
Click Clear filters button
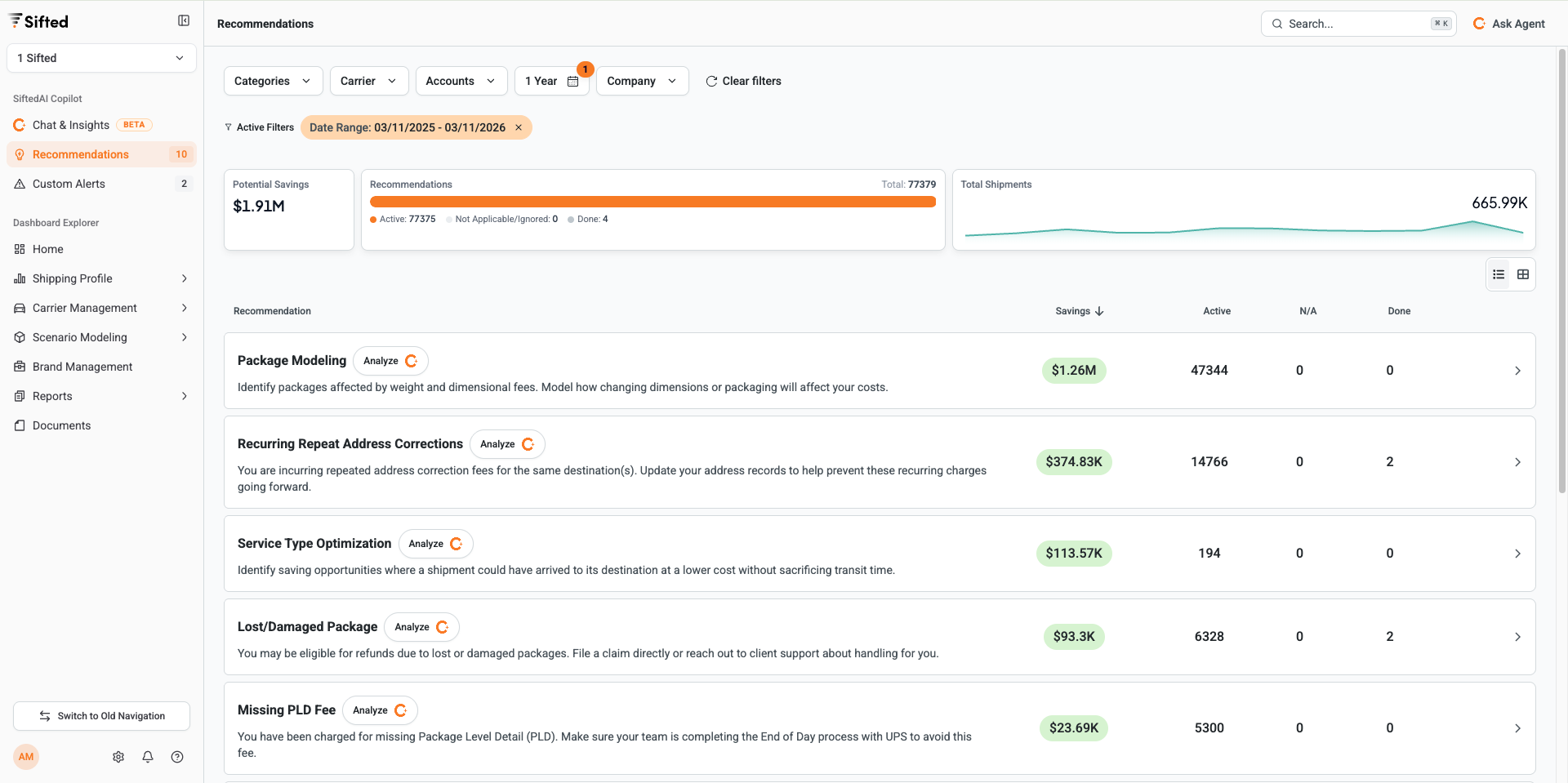point(743,81)
